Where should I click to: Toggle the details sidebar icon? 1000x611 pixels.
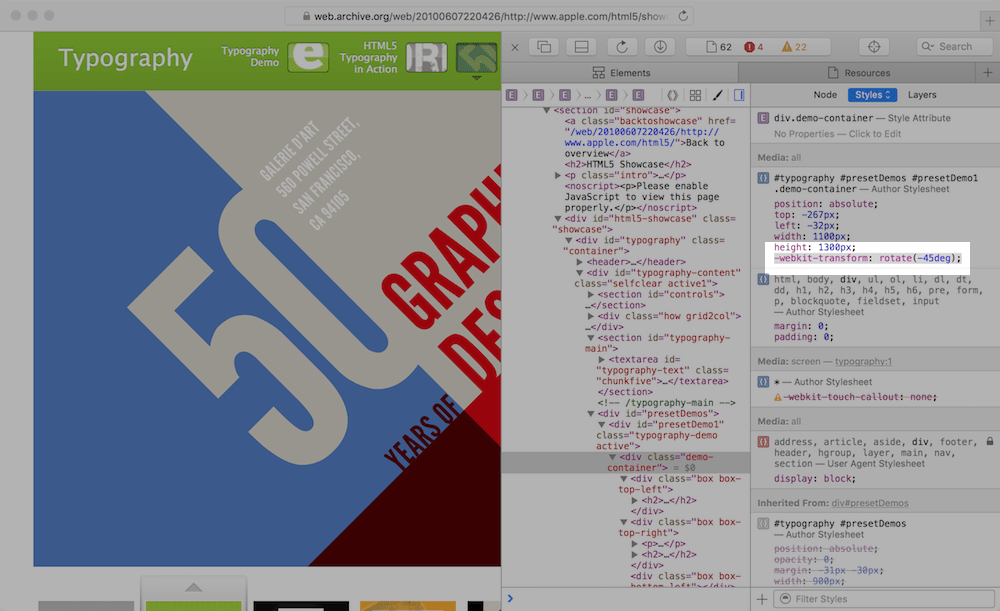pyautogui.click(x=739, y=95)
